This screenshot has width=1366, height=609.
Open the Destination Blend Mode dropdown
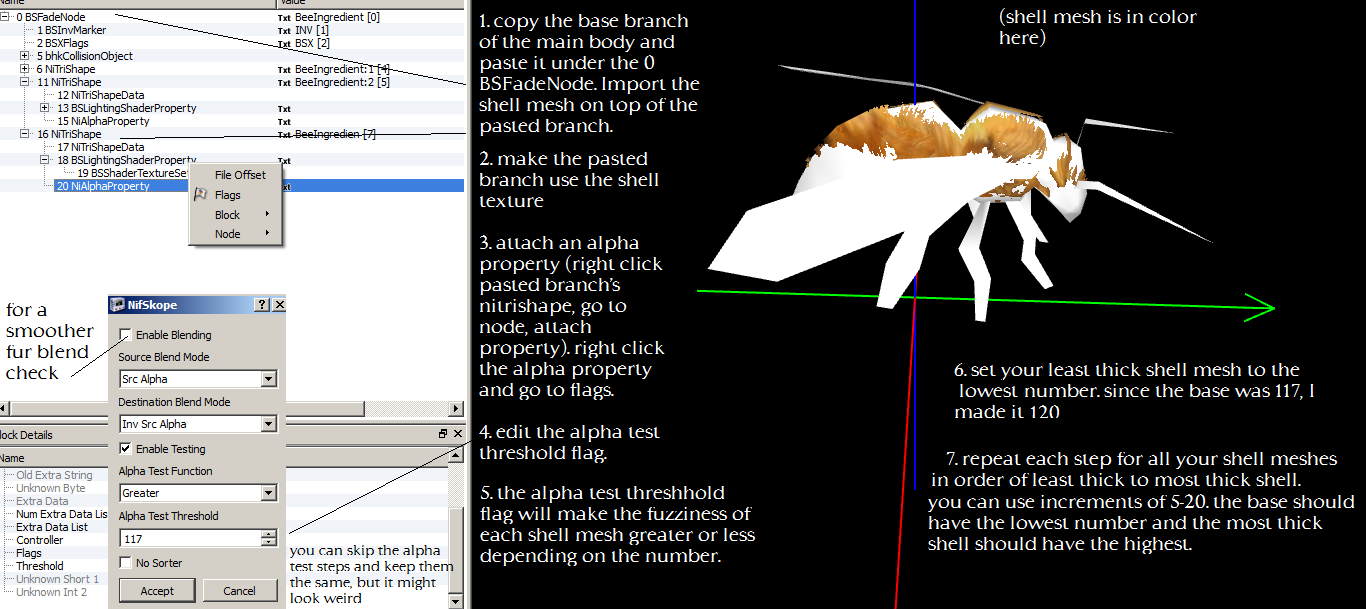pos(268,424)
